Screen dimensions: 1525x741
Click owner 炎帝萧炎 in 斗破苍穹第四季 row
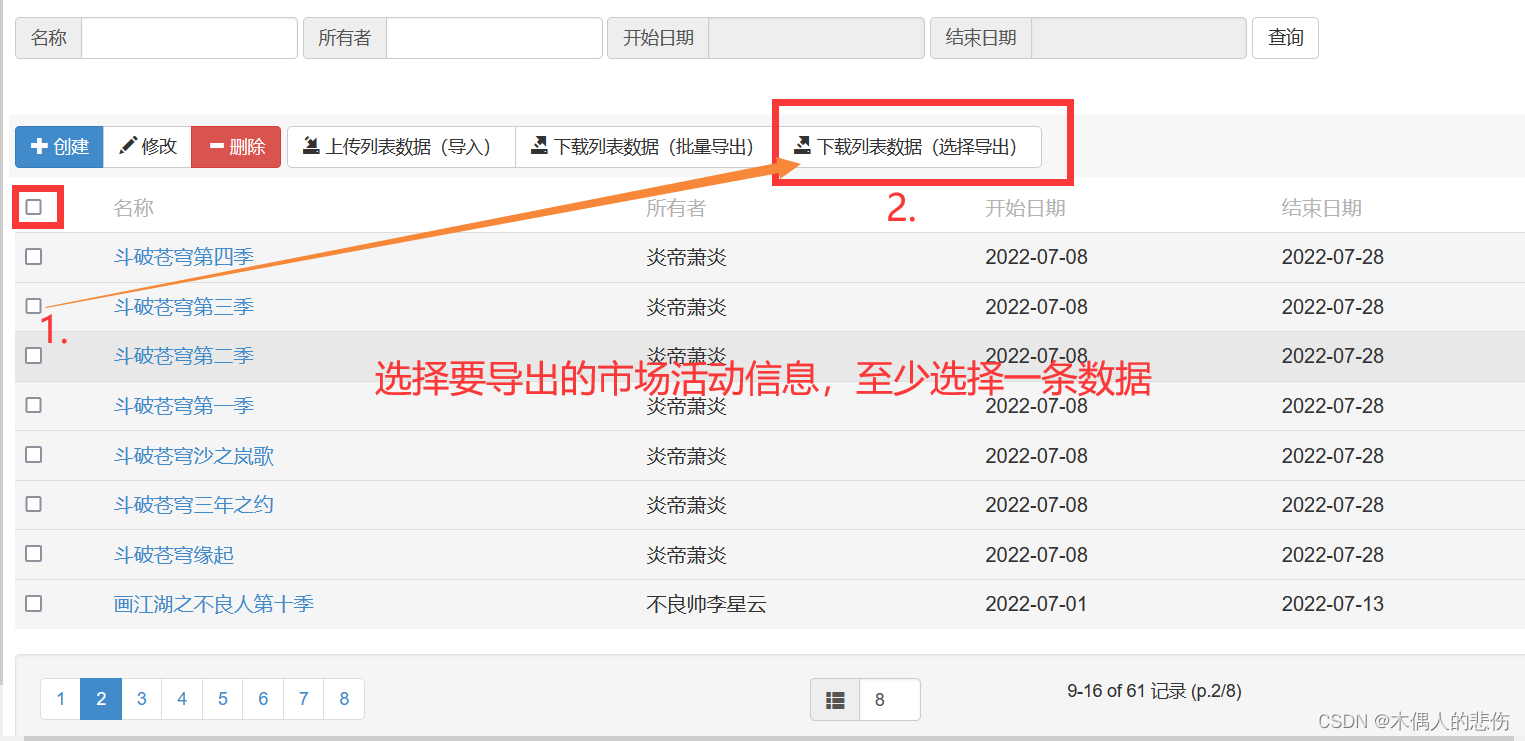pyautogui.click(x=686, y=257)
